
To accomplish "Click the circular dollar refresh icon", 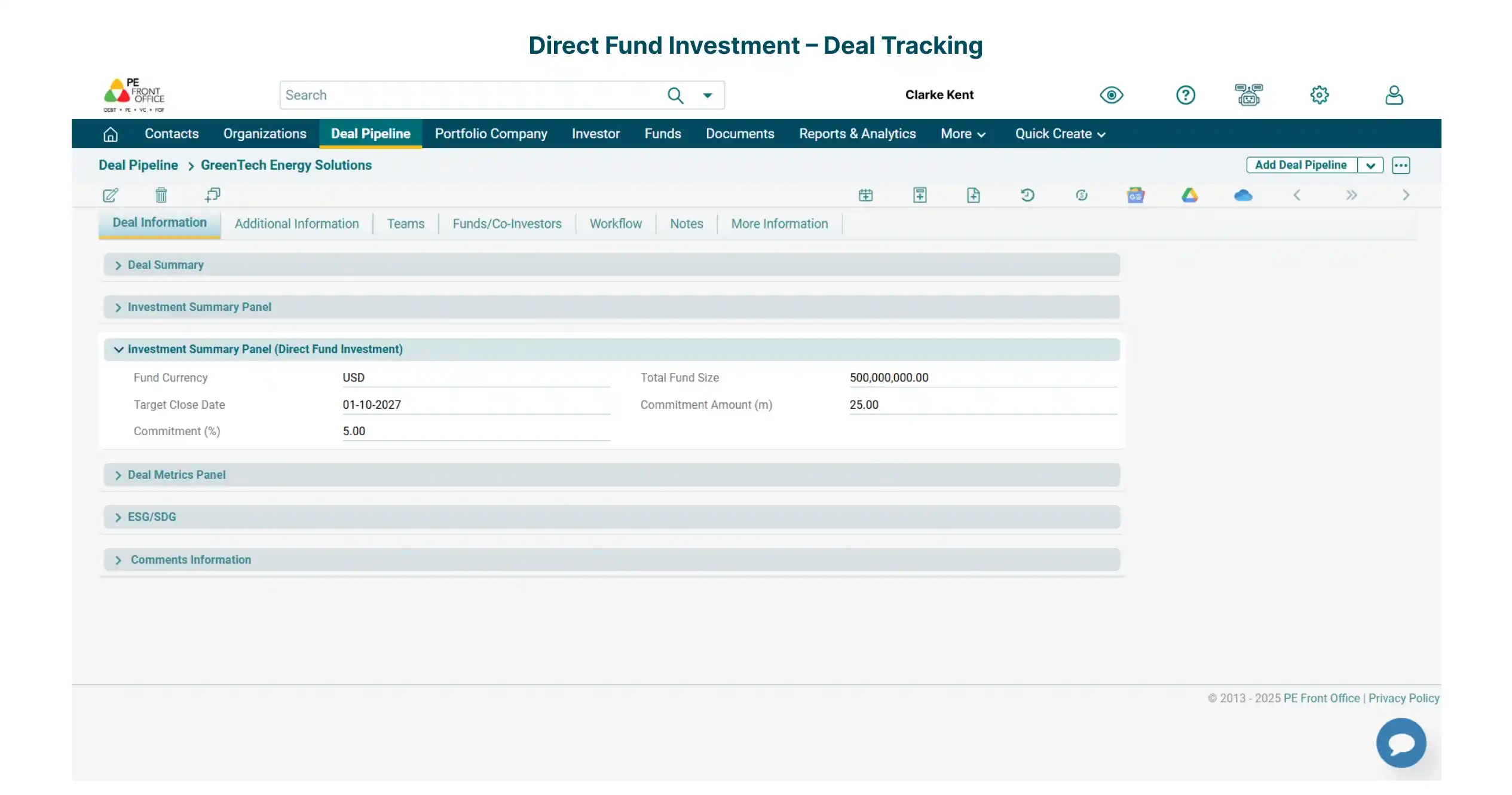I will pyautogui.click(x=1082, y=195).
